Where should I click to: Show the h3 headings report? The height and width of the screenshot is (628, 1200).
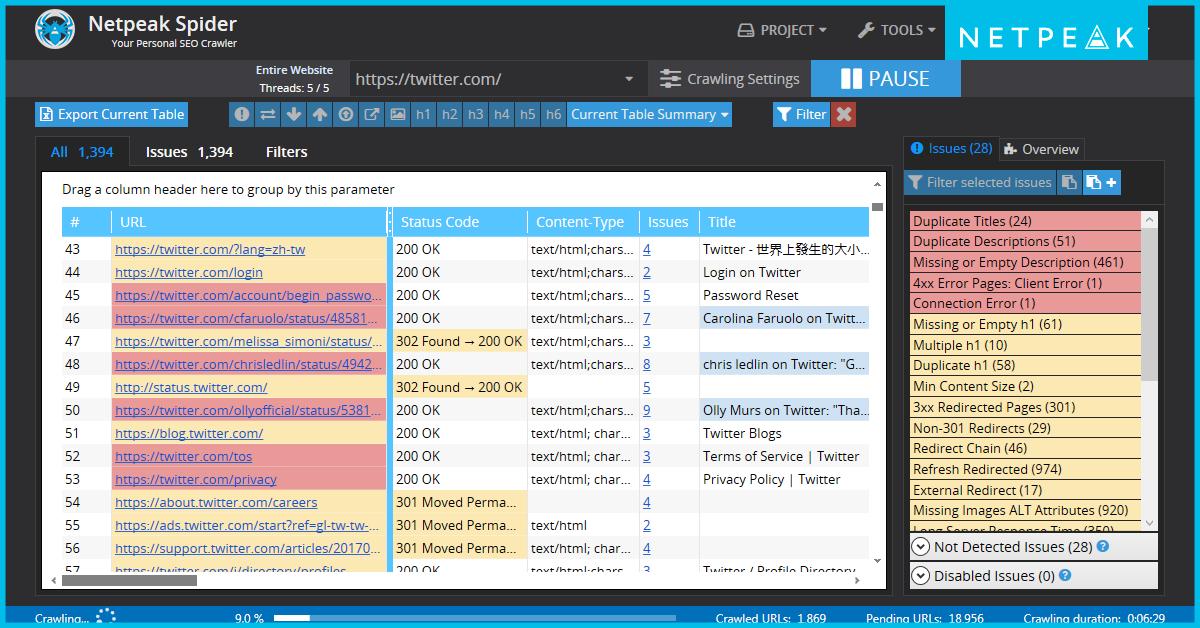coord(475,114)
